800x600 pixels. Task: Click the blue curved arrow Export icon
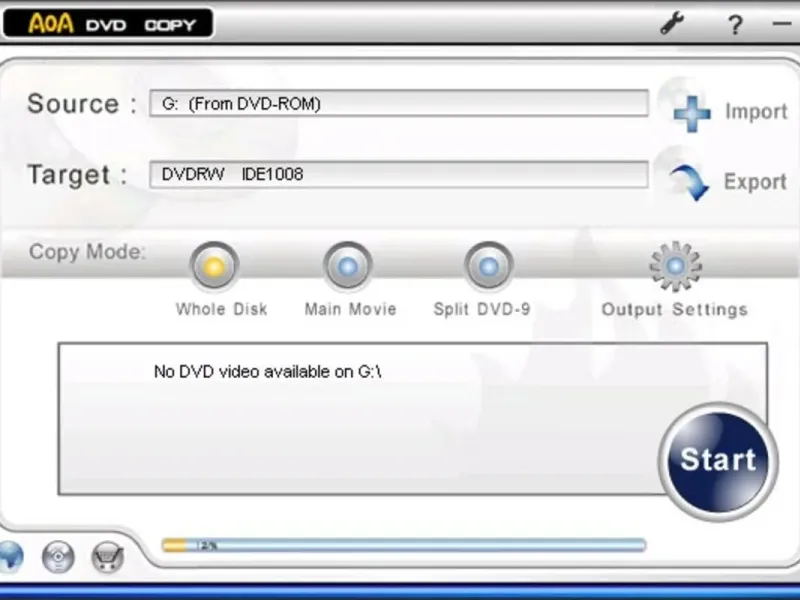click(x=690, y=182)
